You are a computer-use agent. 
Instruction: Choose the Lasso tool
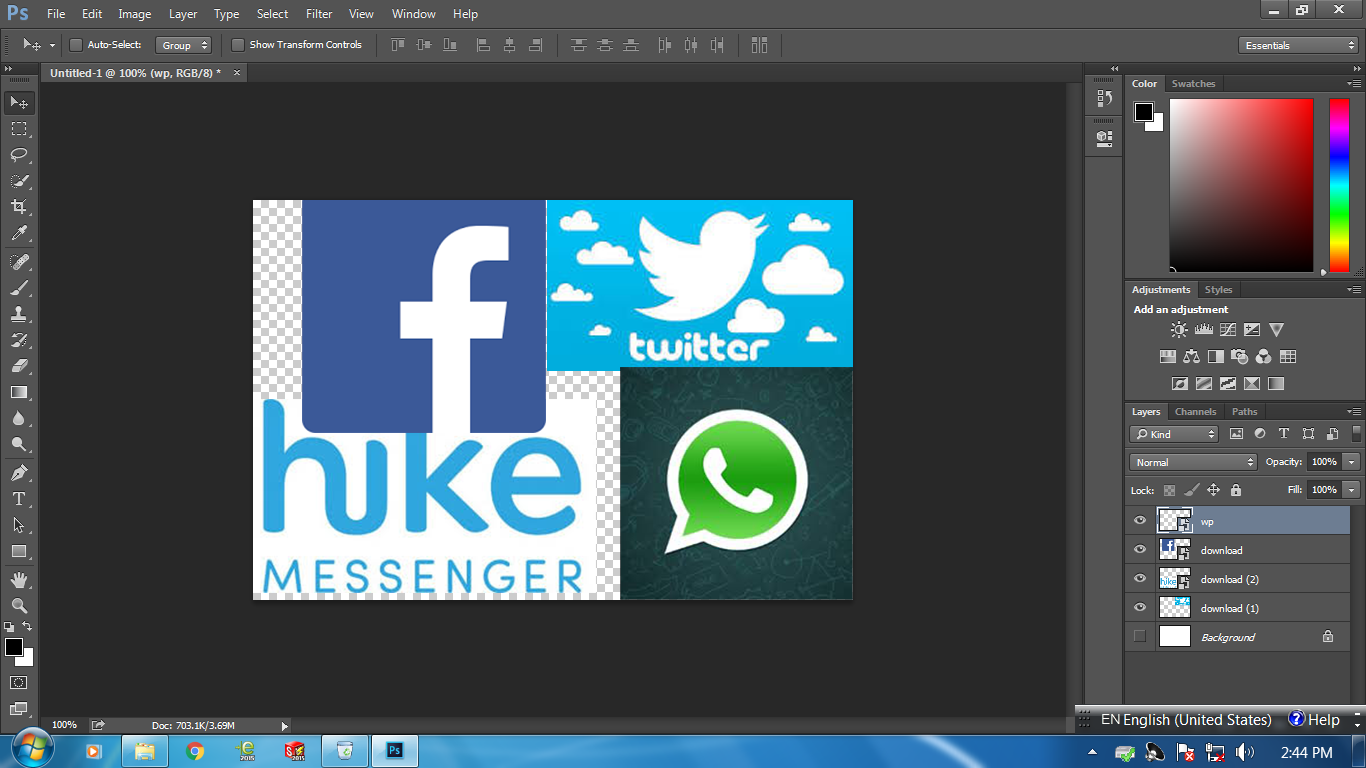[x=19, y=155]
